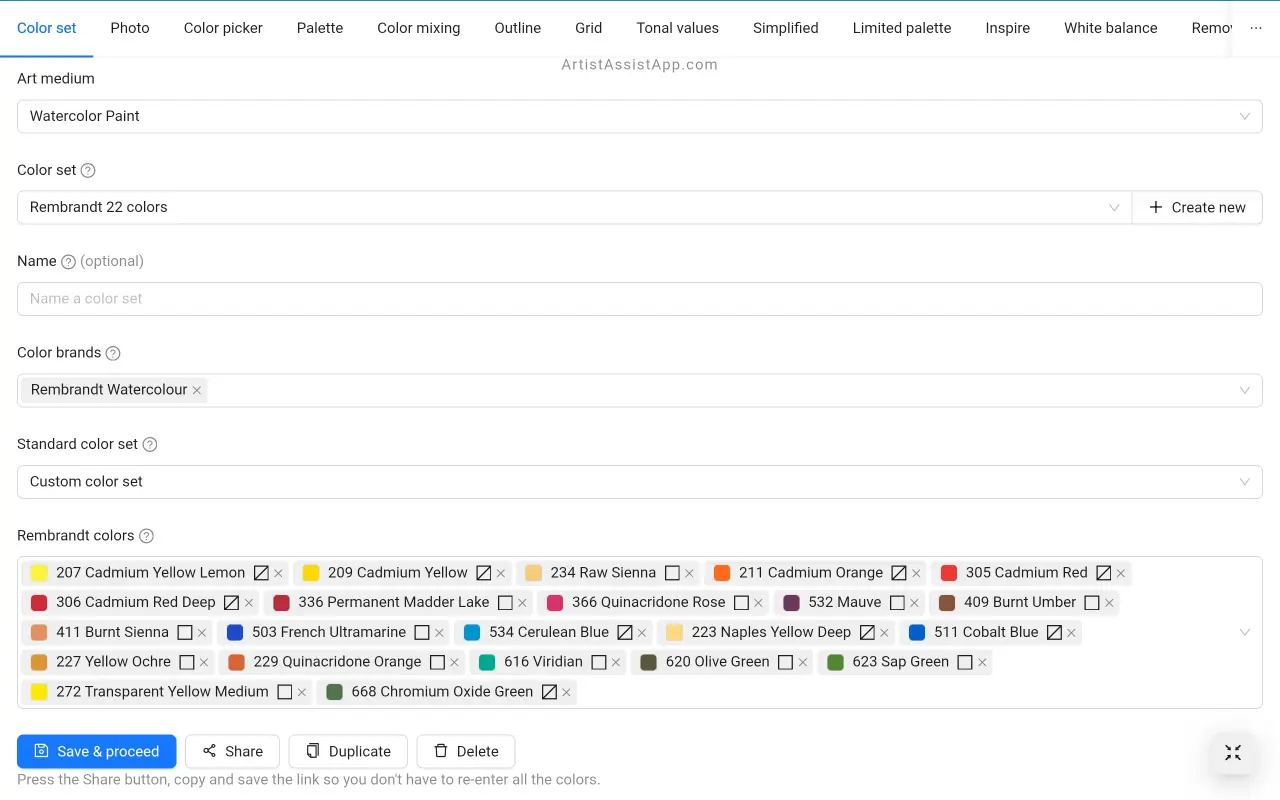Open the Outline tab
Screen dimensions: 1280x800
[518, 28]
